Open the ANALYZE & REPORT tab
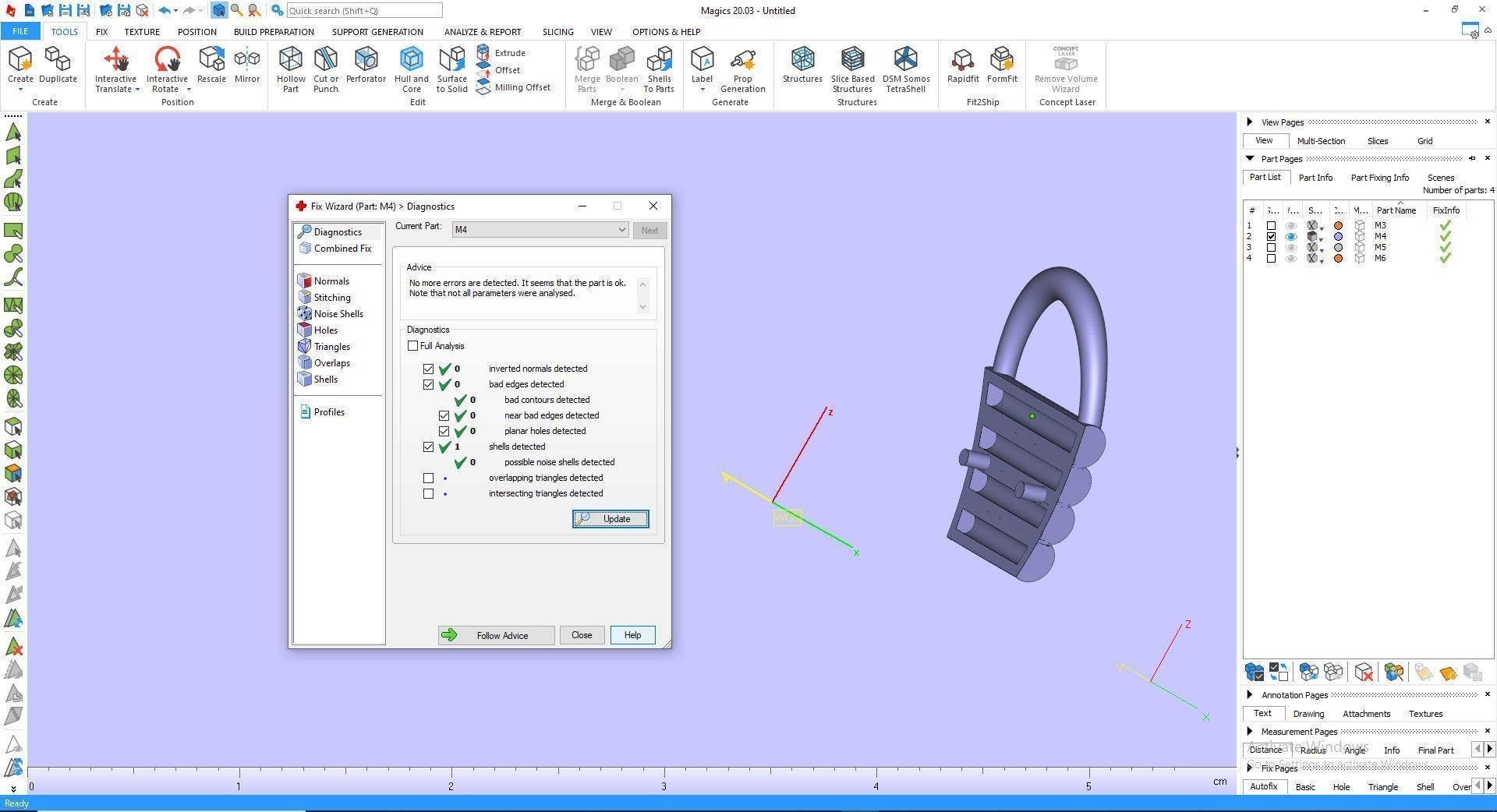Viewport: 1497px width, 812px height. tap(483, 32)
